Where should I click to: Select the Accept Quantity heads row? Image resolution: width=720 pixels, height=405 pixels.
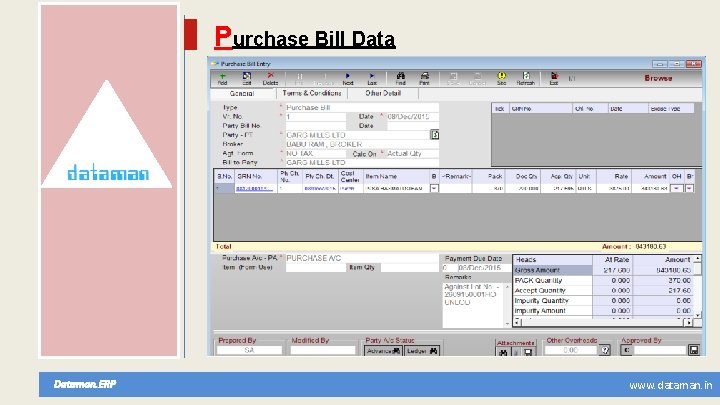603,290
